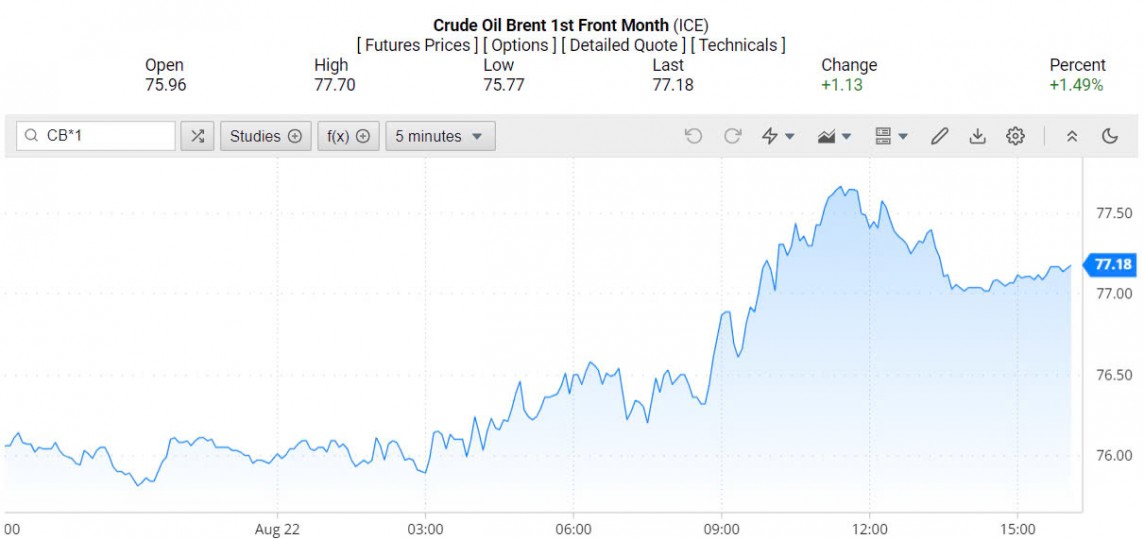Open the Detailed Quote link
Screen dimensions: 1144x539
coord(624,45)
